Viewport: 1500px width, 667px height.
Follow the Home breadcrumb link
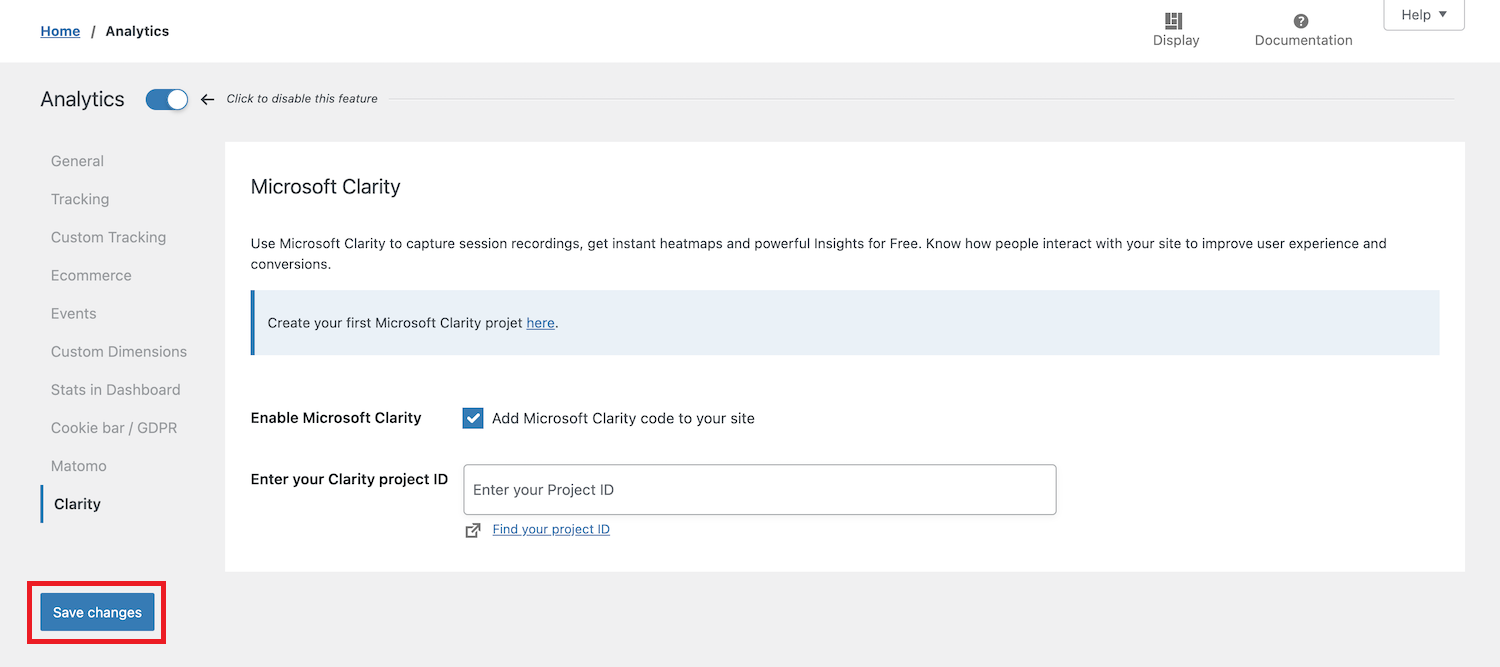60,31
